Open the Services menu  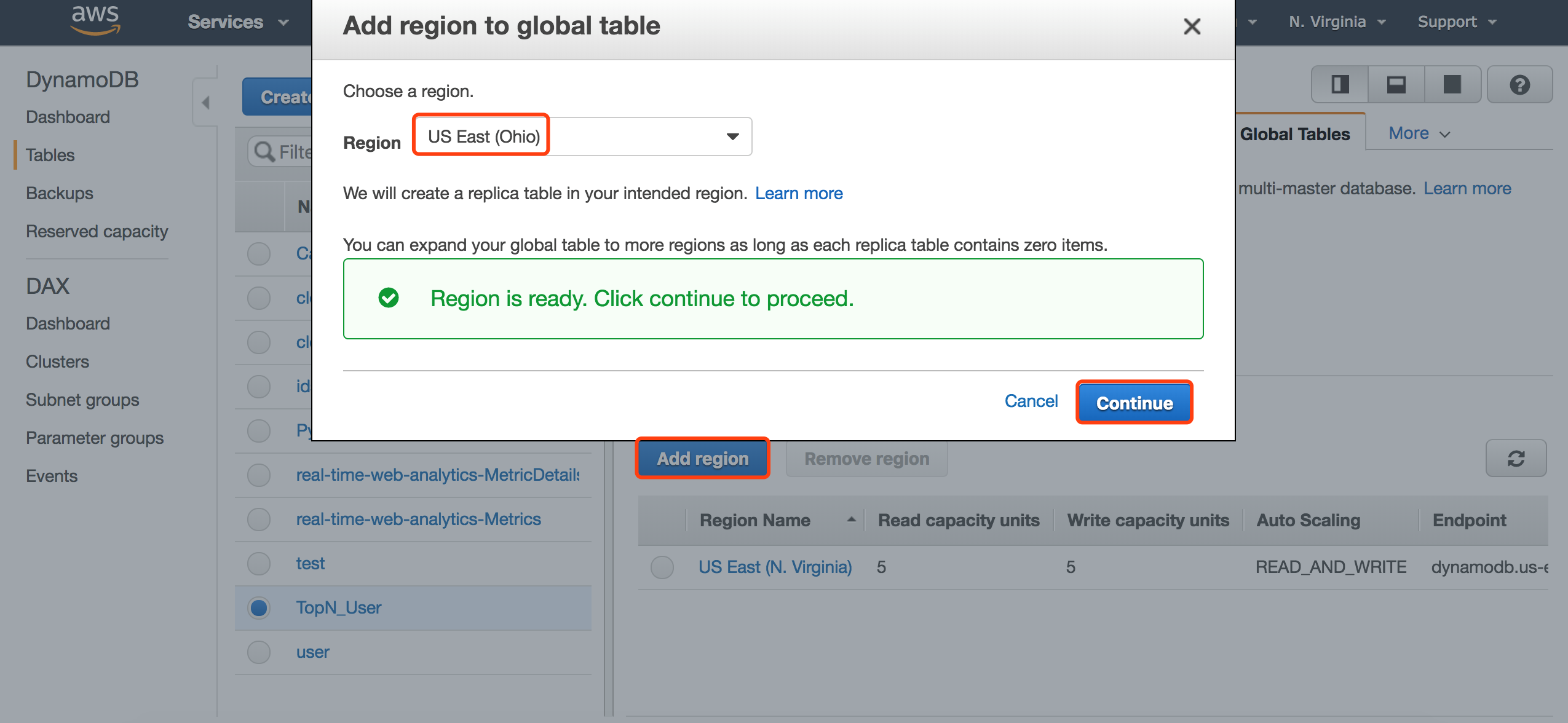(237, 22)
